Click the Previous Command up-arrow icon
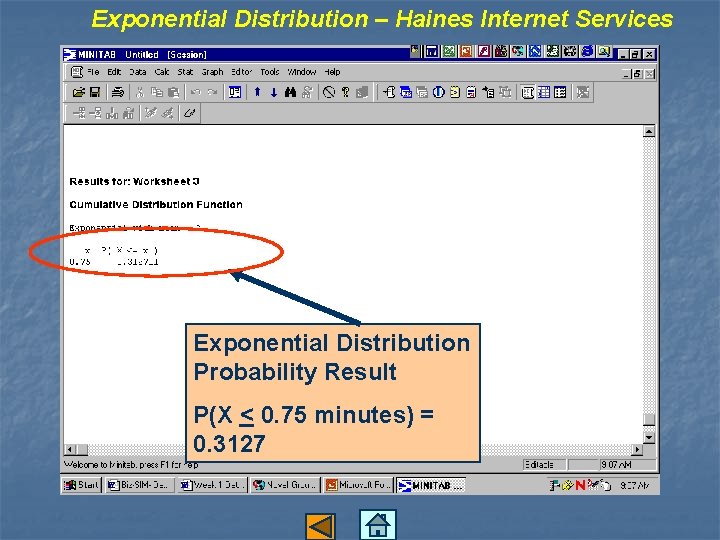 (x=257, y=92)
